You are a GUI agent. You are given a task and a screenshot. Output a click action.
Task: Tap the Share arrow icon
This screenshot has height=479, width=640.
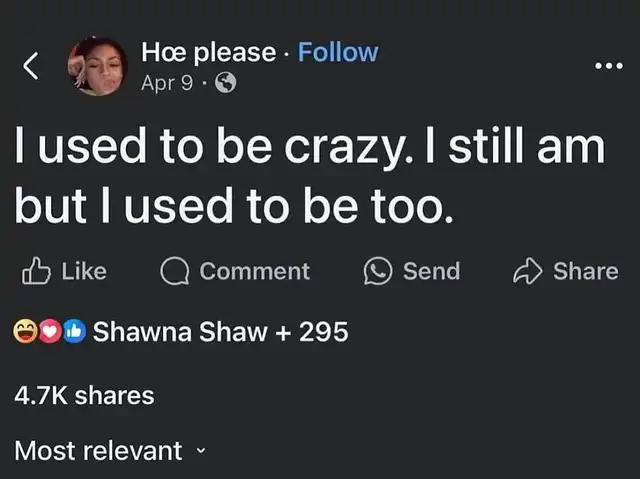pyautogui.click(x=527, y=271)
